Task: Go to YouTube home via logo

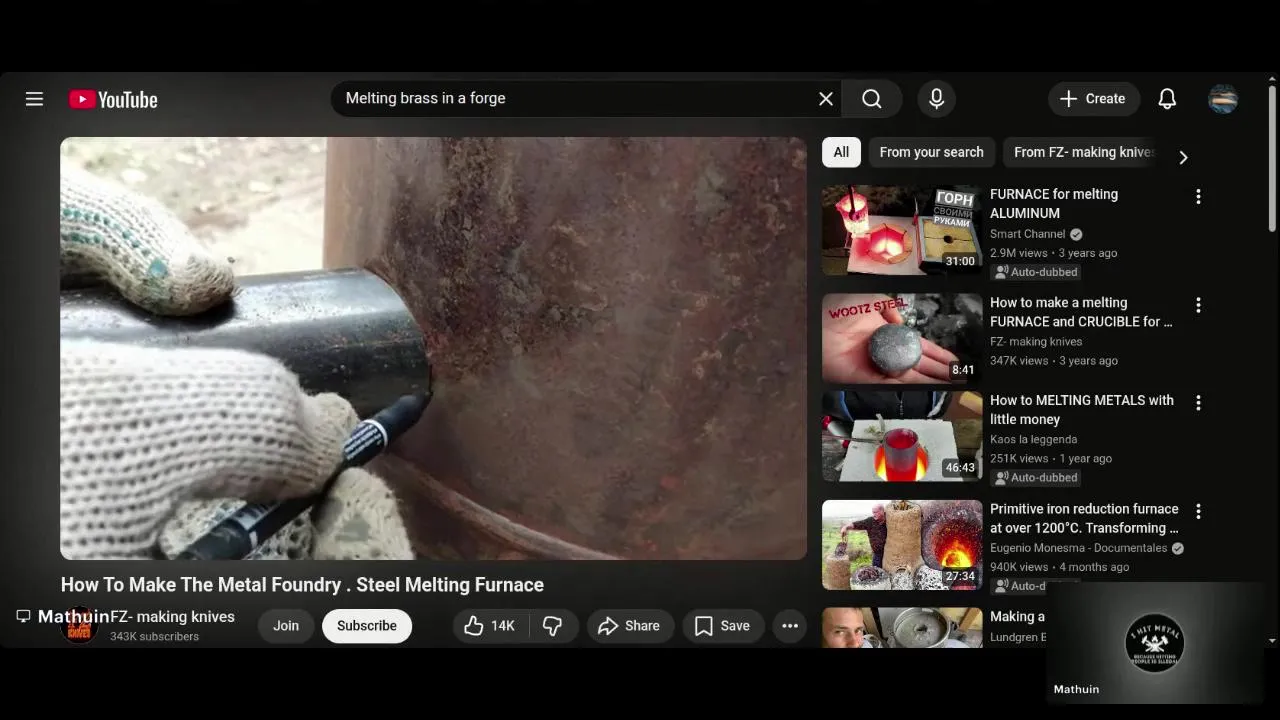Action: tap(113, 99)
